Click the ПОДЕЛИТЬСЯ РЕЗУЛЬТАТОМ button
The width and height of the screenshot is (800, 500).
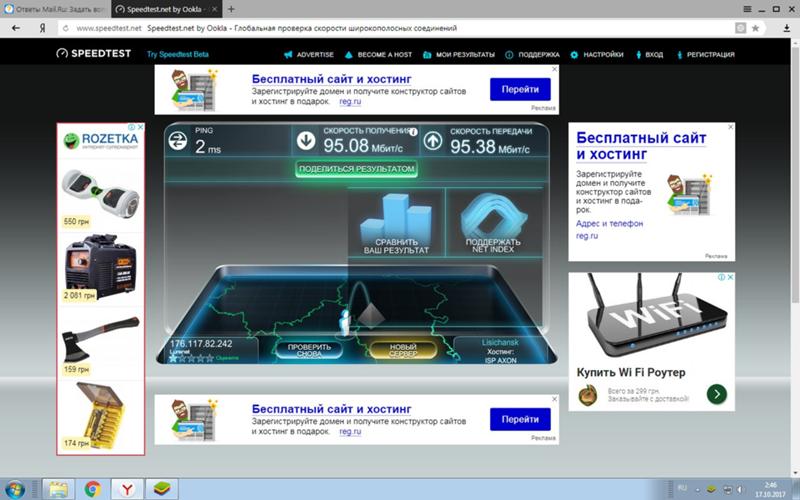tap(357, 169)
